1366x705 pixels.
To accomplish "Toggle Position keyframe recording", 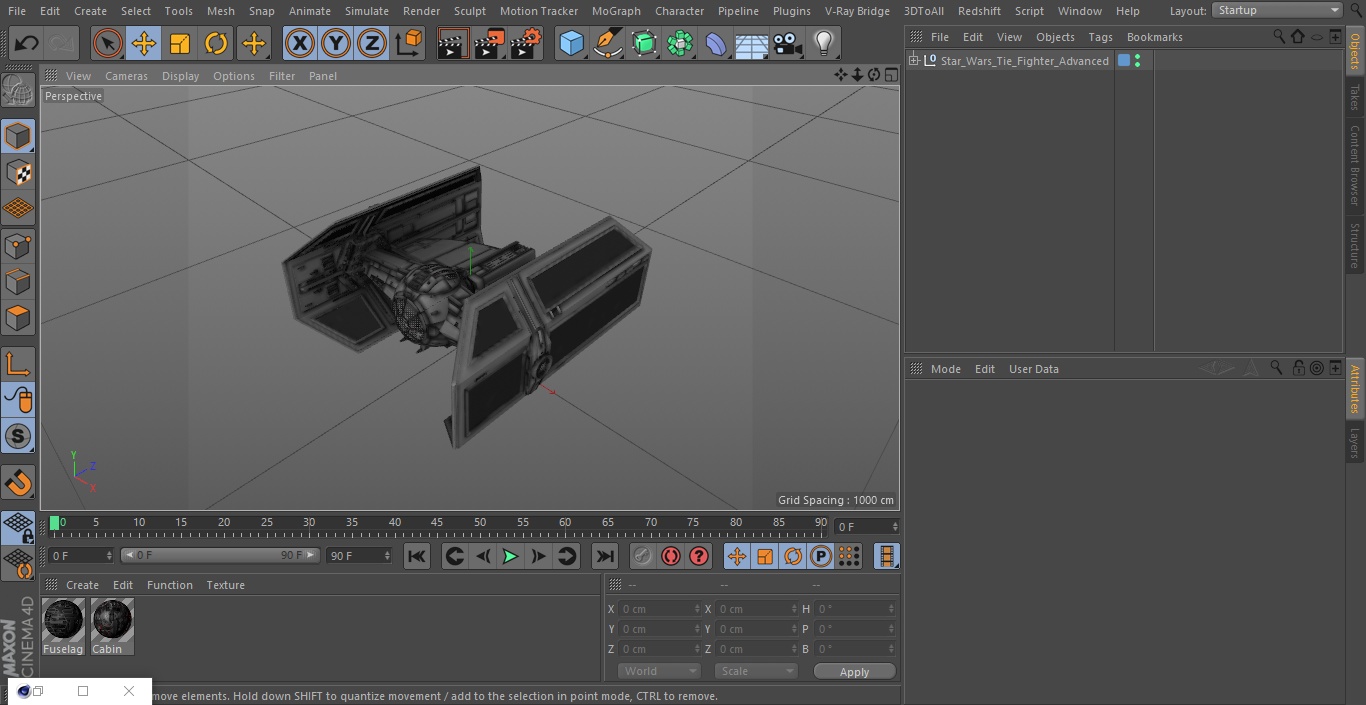I will coord(737,556).
